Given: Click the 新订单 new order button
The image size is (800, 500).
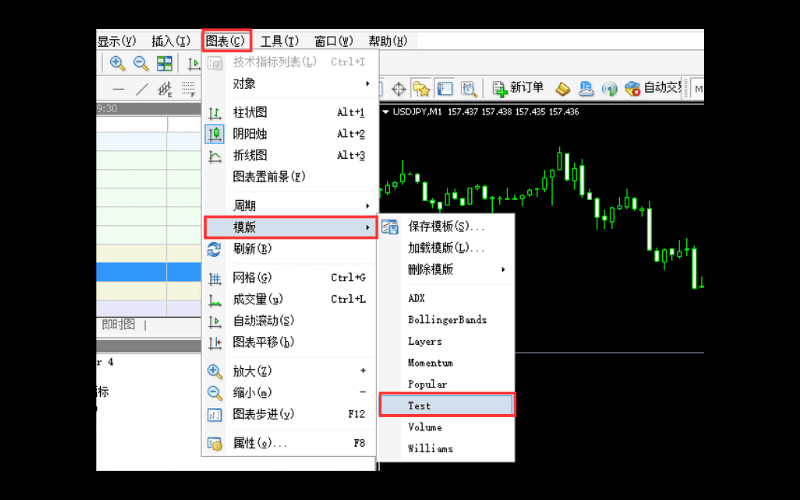Looking at the screenshot, I should (518, 88).
